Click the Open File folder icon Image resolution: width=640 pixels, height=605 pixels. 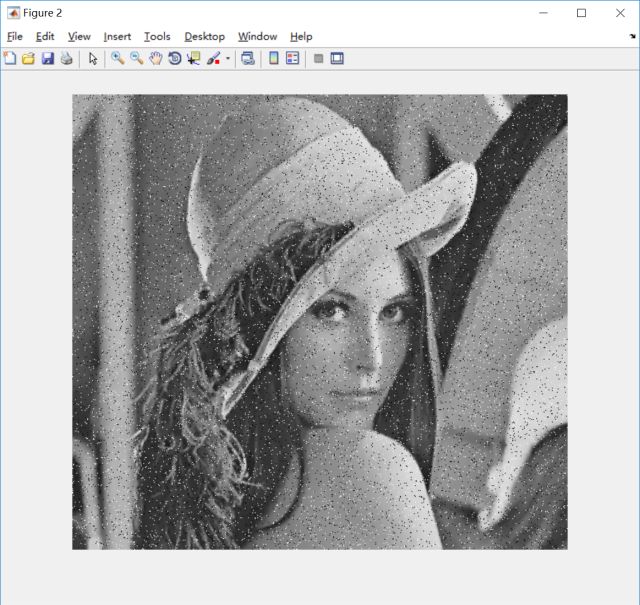click(x=29, y=59)
